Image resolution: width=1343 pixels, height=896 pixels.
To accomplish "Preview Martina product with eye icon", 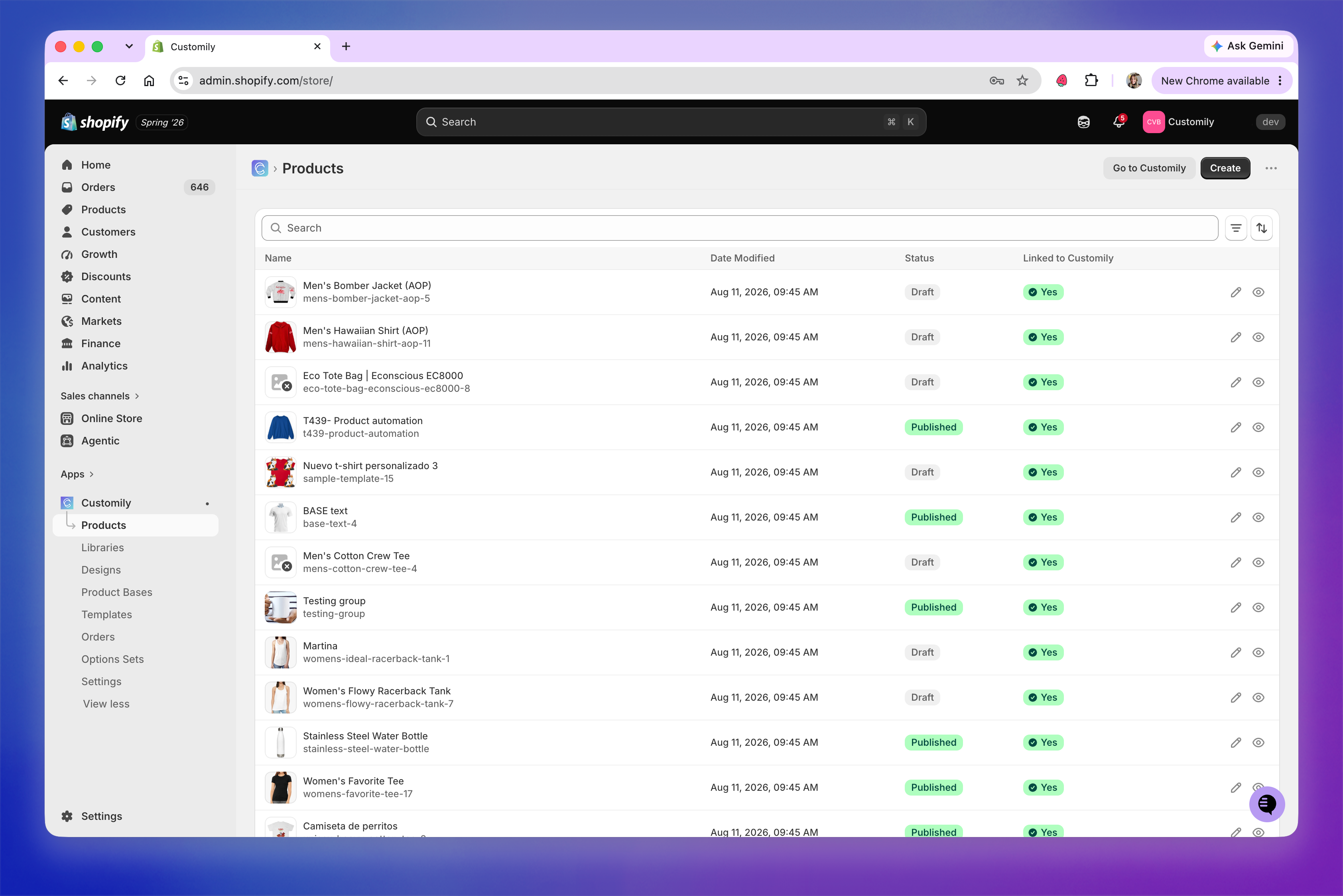I will pos(1258,652).
